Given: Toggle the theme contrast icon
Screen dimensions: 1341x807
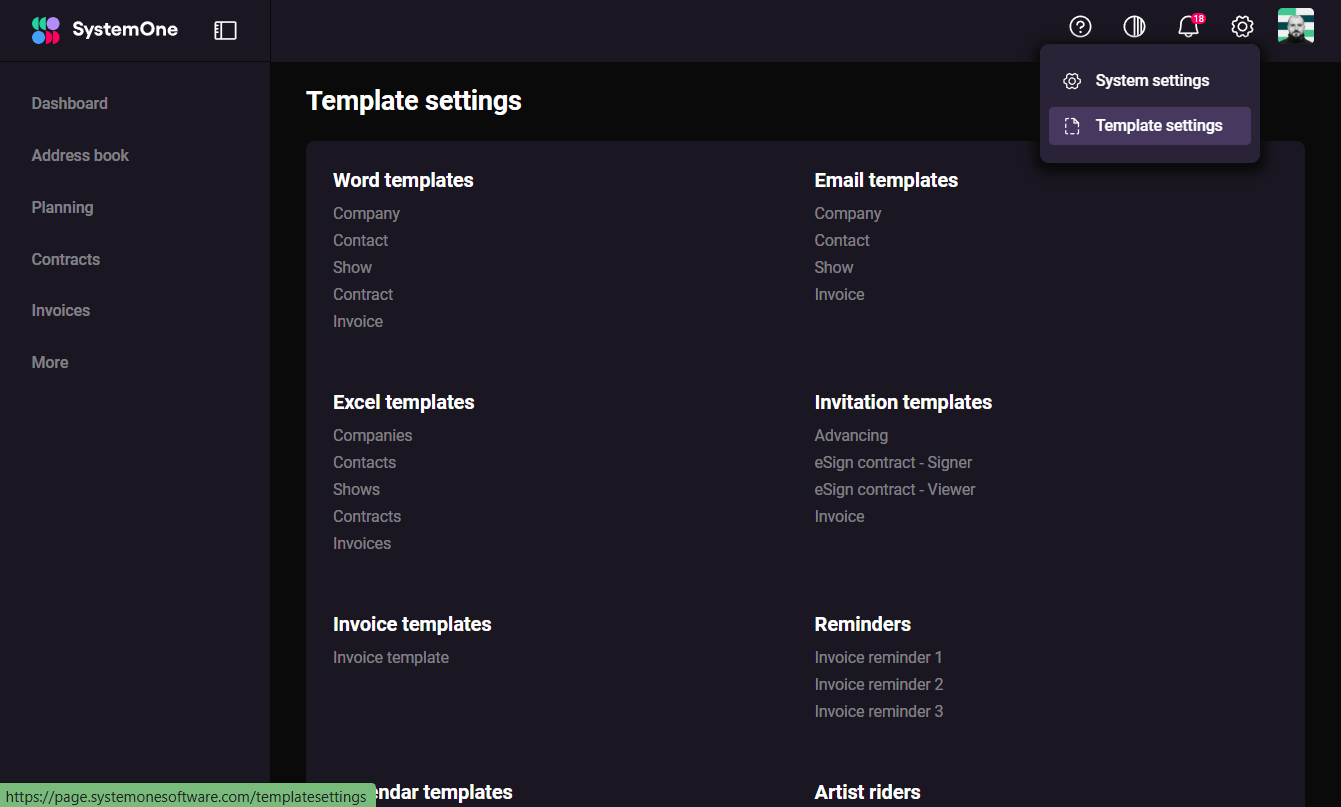Looking at the screenshot, I should point(1134,26).
